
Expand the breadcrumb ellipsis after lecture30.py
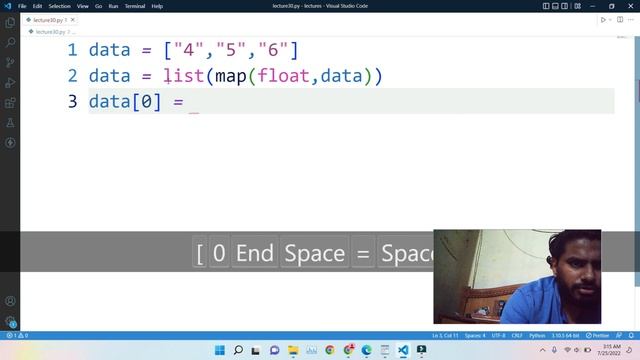73,32
